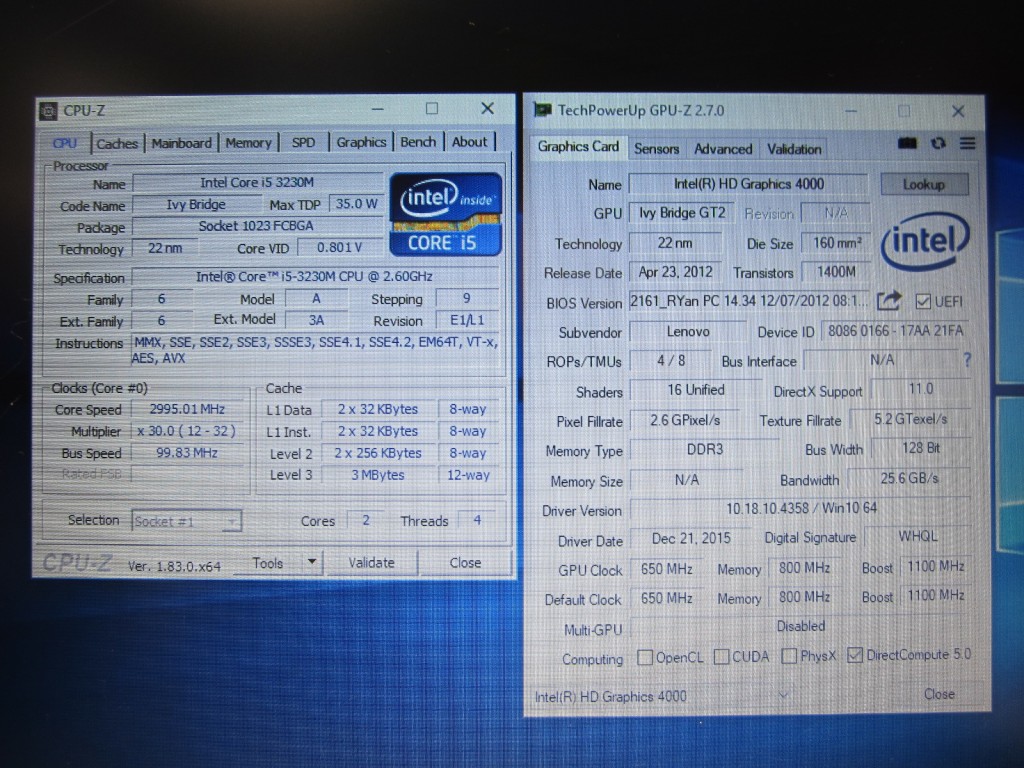Click the GPU-Z screenshot camera icon
Screen dimensions: 1024x768
coord(907,143)
